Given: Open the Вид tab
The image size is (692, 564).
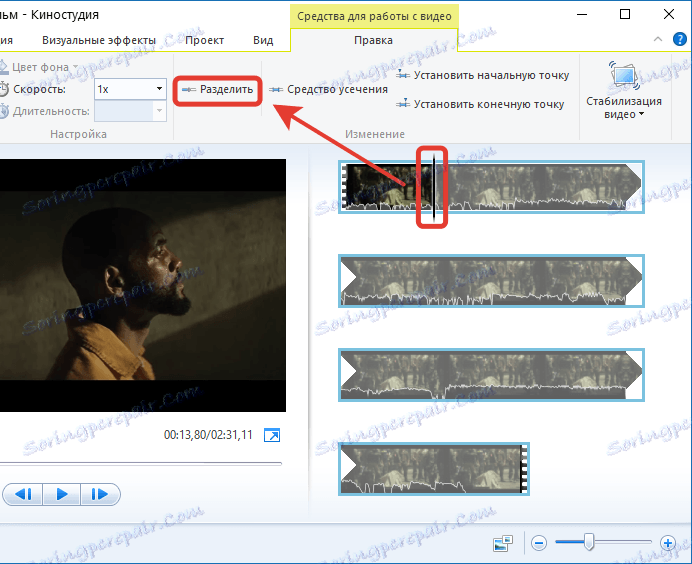Looking at the screenshot, I should pos(263,40).
